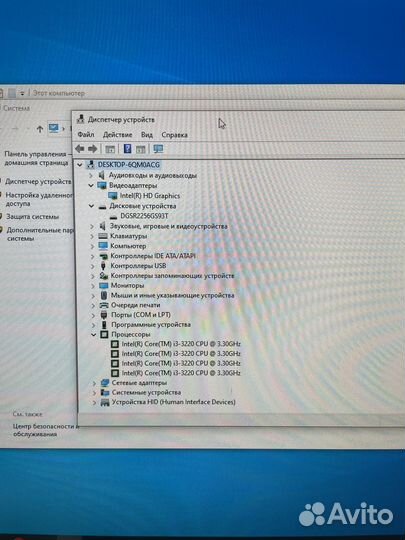Collapse the Дисковые устройства category
The image size is (405, 540).
91,206
